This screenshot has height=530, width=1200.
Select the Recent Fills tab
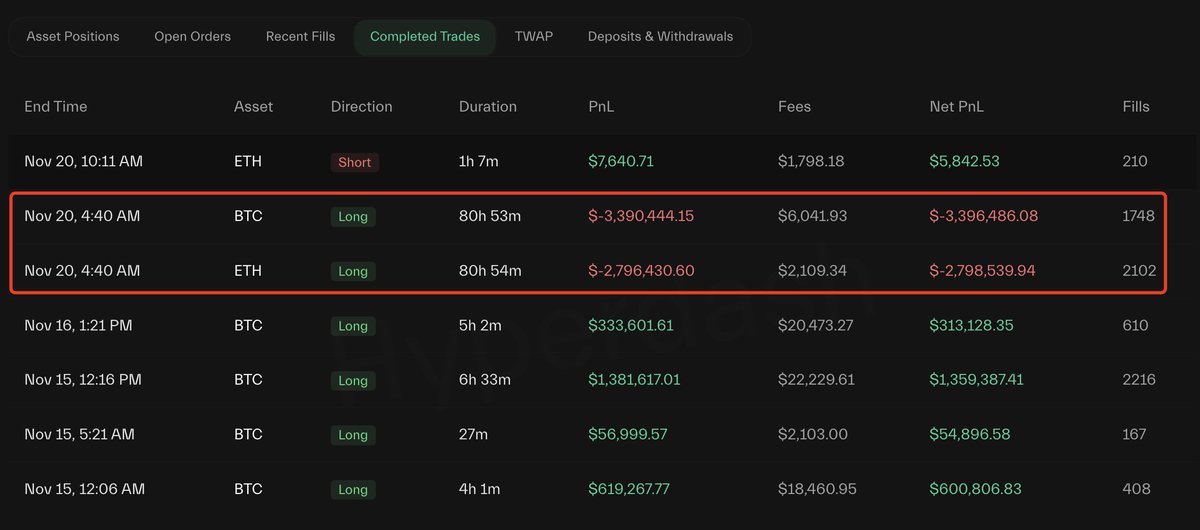300,37
